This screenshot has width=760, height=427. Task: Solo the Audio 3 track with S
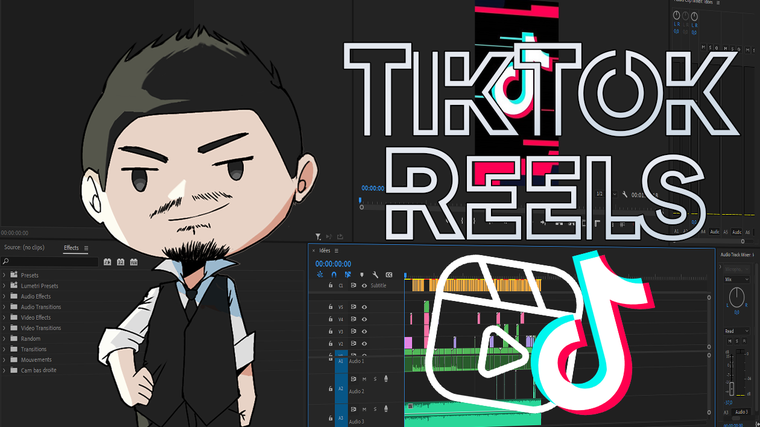click(x=375, y=409)
